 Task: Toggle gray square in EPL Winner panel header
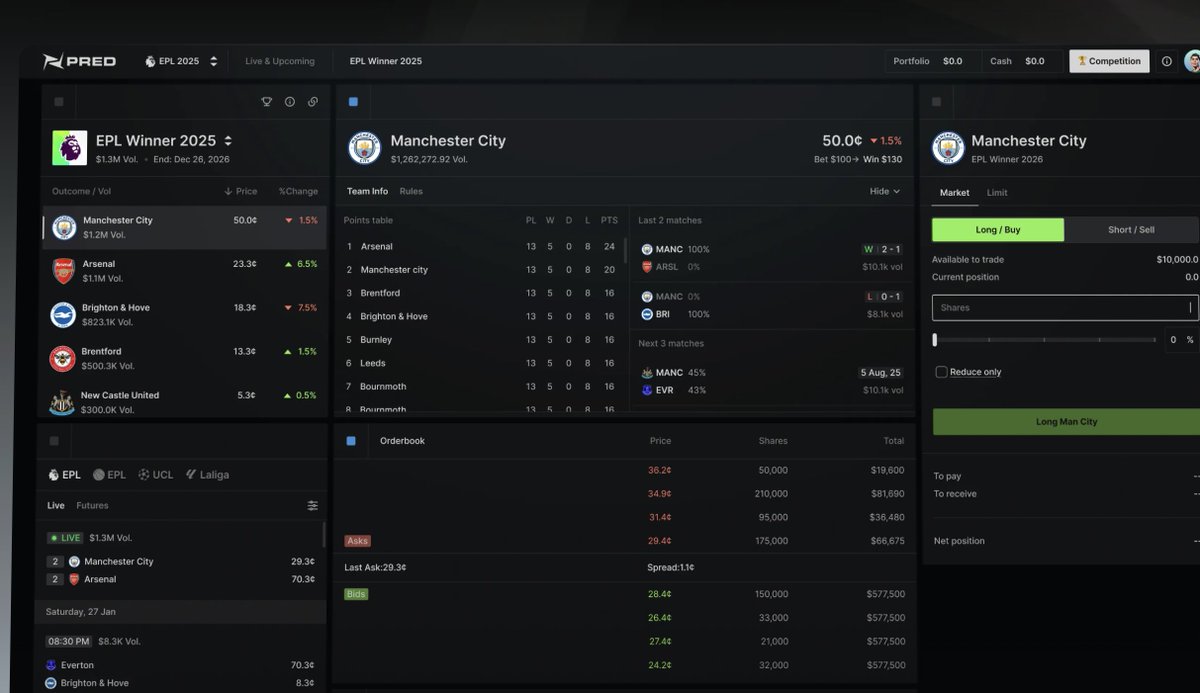tap(58, 102)
